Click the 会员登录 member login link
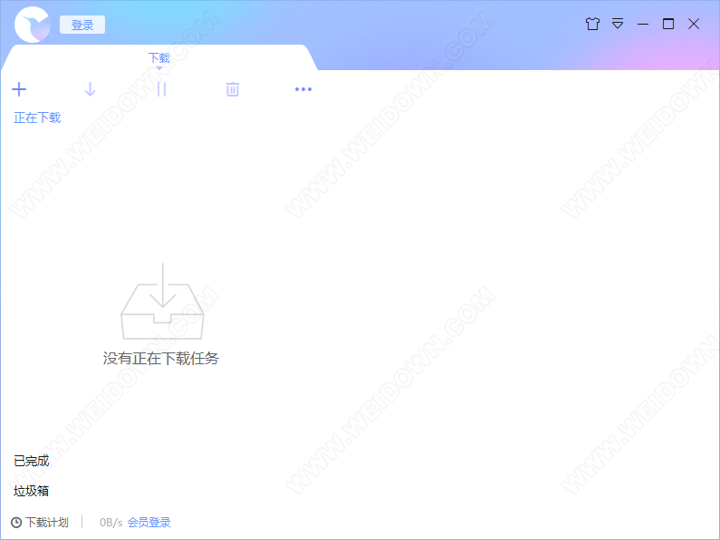This screenshot has width=720, height=540. pos(149,522)
